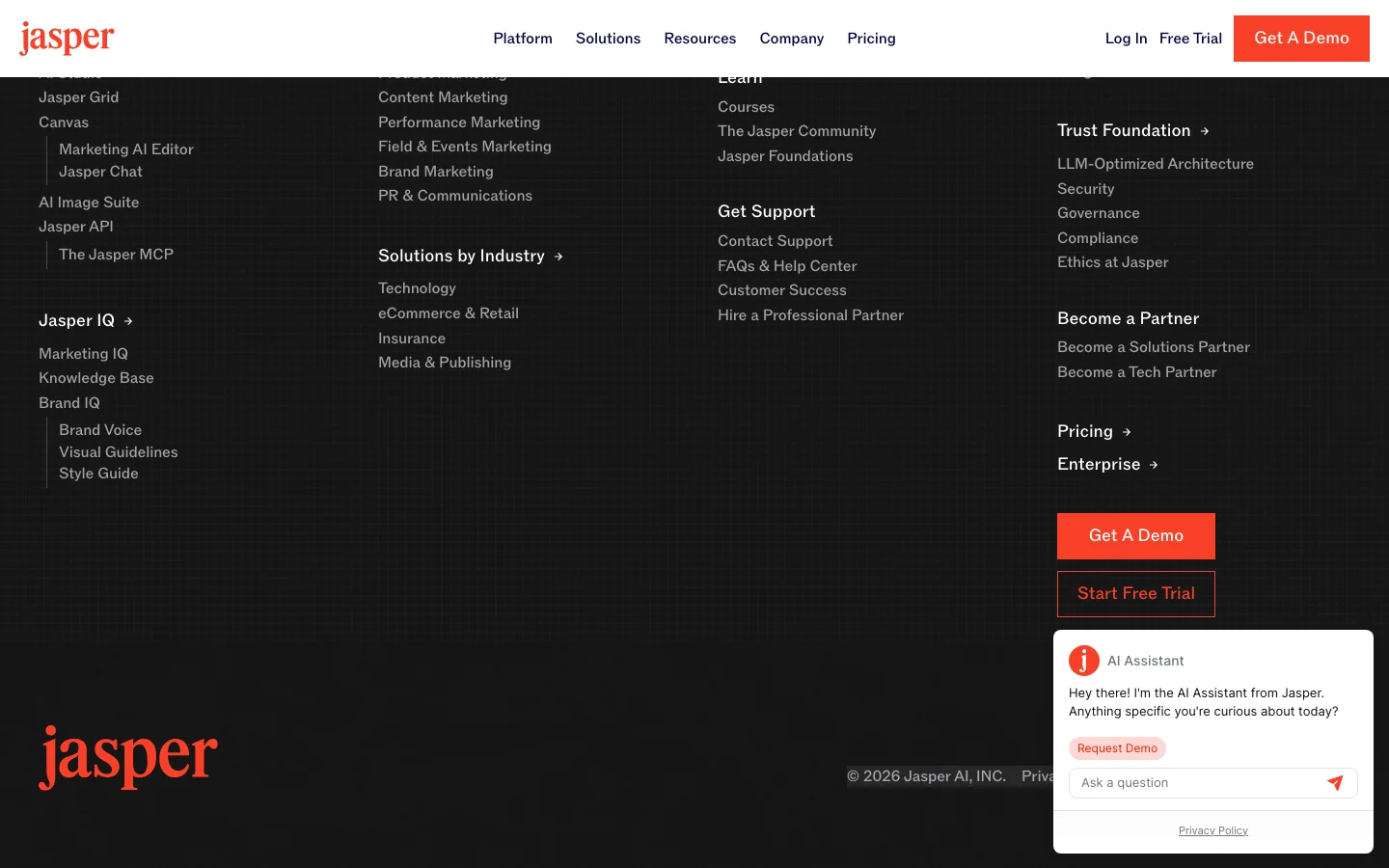Viewport: 1389px width, 868px height.
Task: Click the Request Demo chip in chat
Action: [1117, 748]
